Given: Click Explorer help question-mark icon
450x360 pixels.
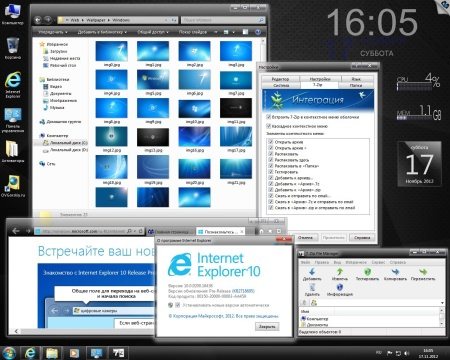Looking at the screenshot, I should pyautogui.click(x=258, y=32).
